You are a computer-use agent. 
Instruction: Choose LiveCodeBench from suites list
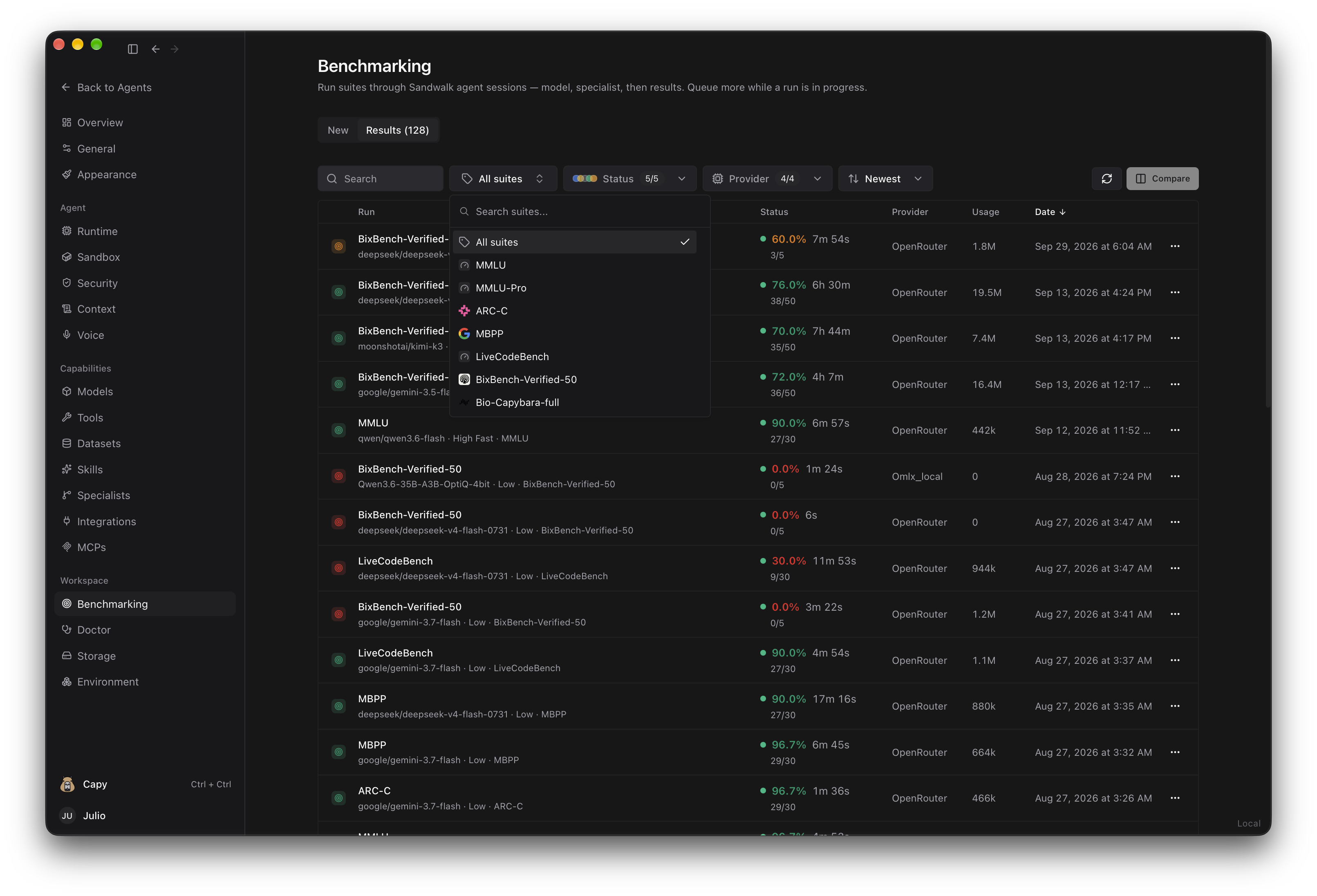[575, 356]
